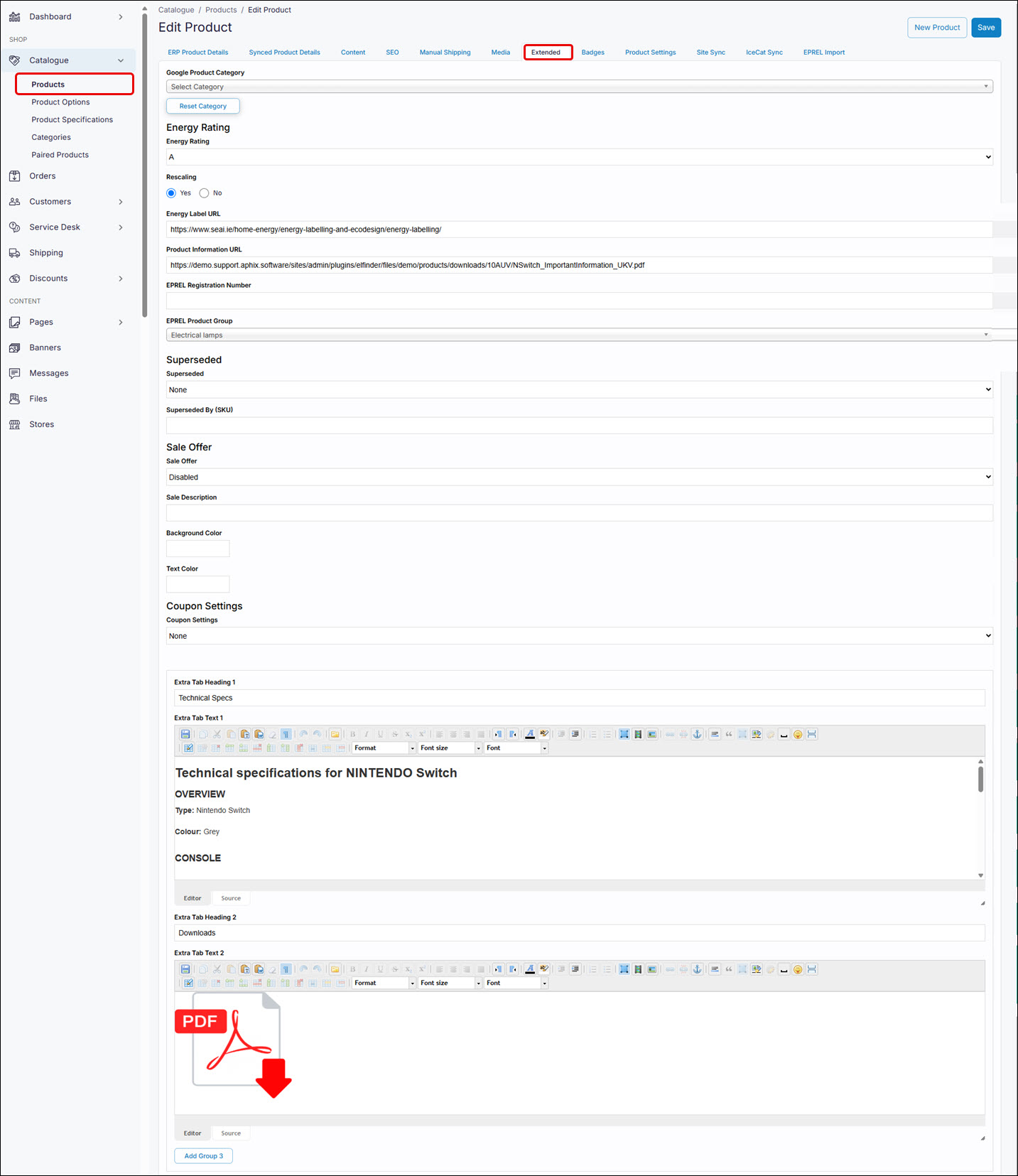The width and height of the screenshot is (1018, 1176).
Task: Click the insert video icon in Extra Tab Text 1 toolbar
Action: click(x=638, y=734)
